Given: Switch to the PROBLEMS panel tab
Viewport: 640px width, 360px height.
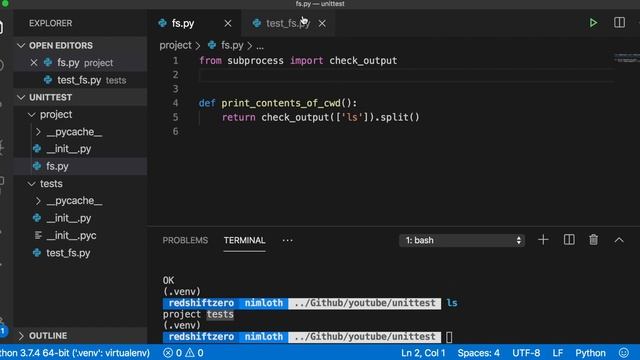Looking at the screenshot, I should (185, 240).
